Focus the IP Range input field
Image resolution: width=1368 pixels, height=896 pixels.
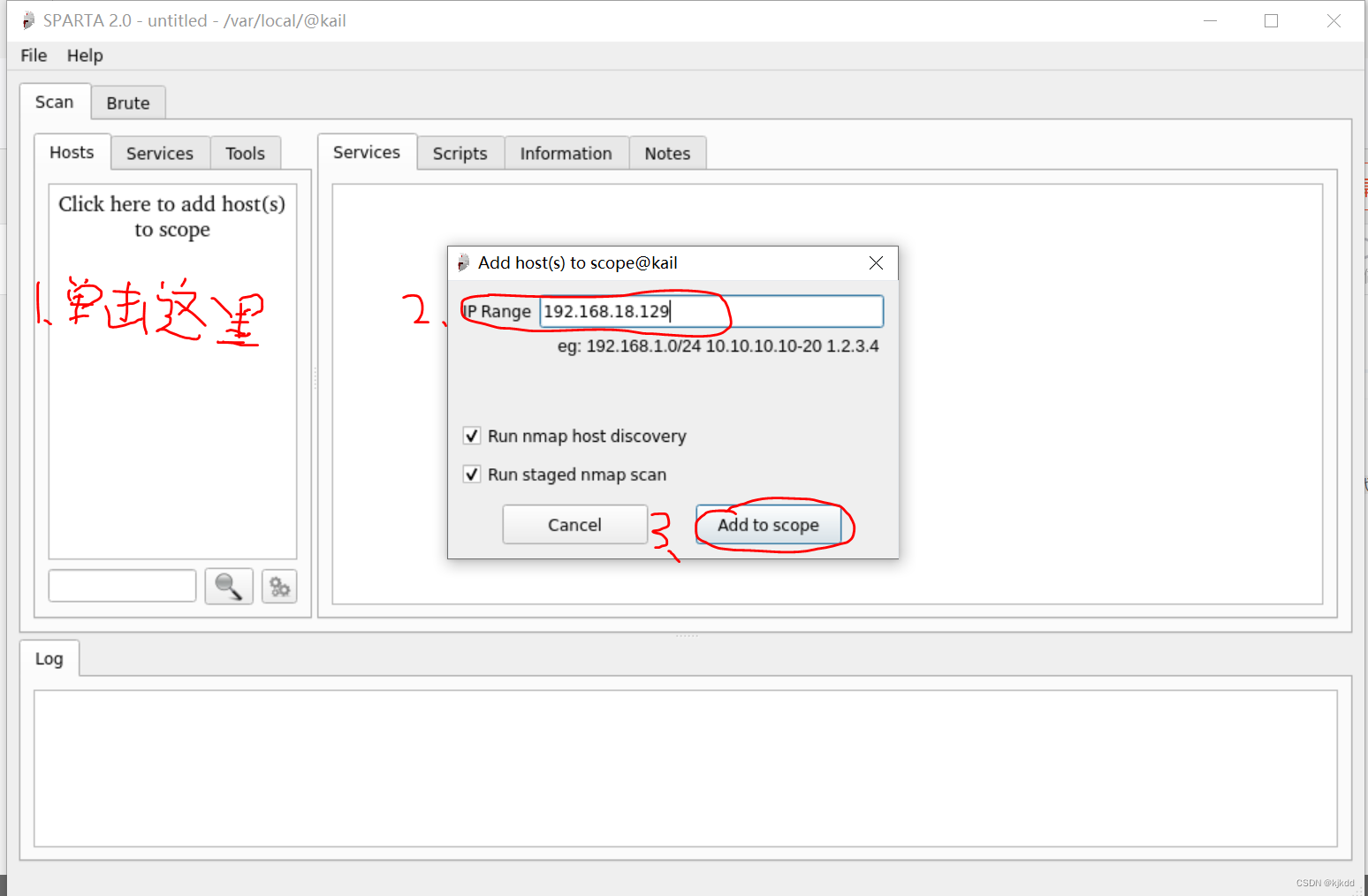[x=711, y=311]
